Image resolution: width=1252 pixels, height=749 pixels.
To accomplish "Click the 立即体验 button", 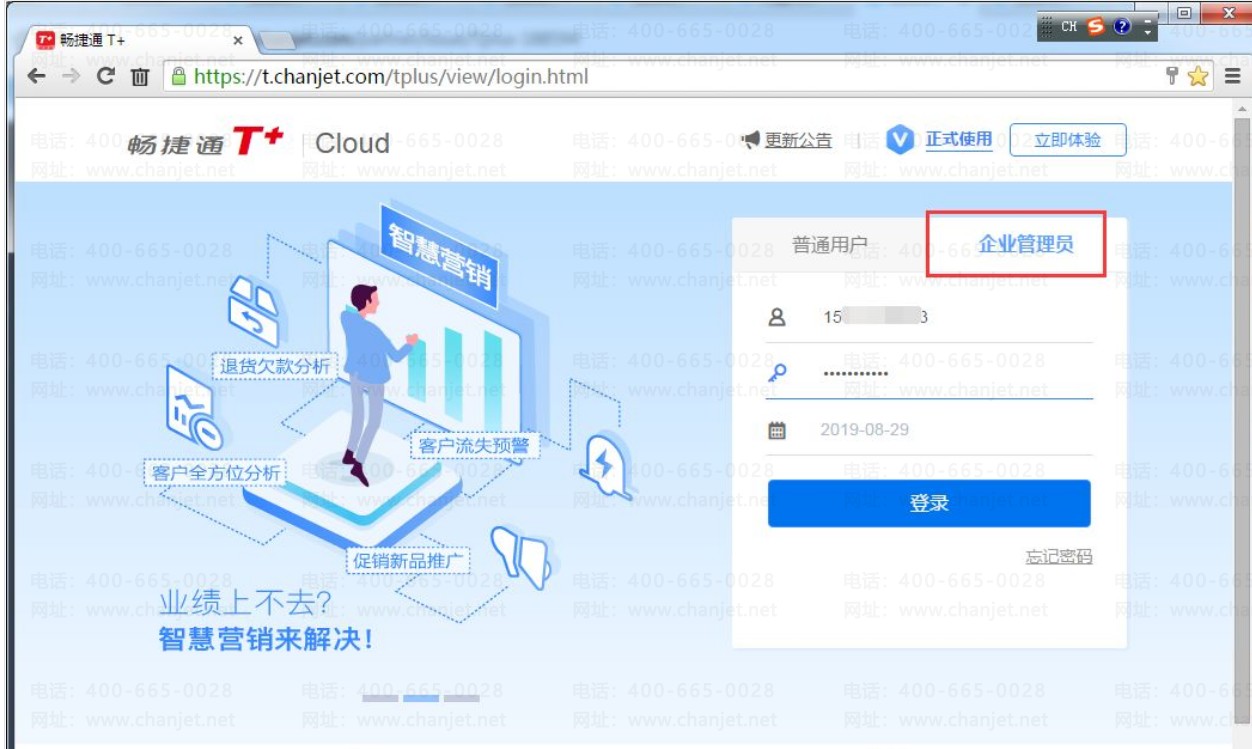I will (x=1068, y=140).
